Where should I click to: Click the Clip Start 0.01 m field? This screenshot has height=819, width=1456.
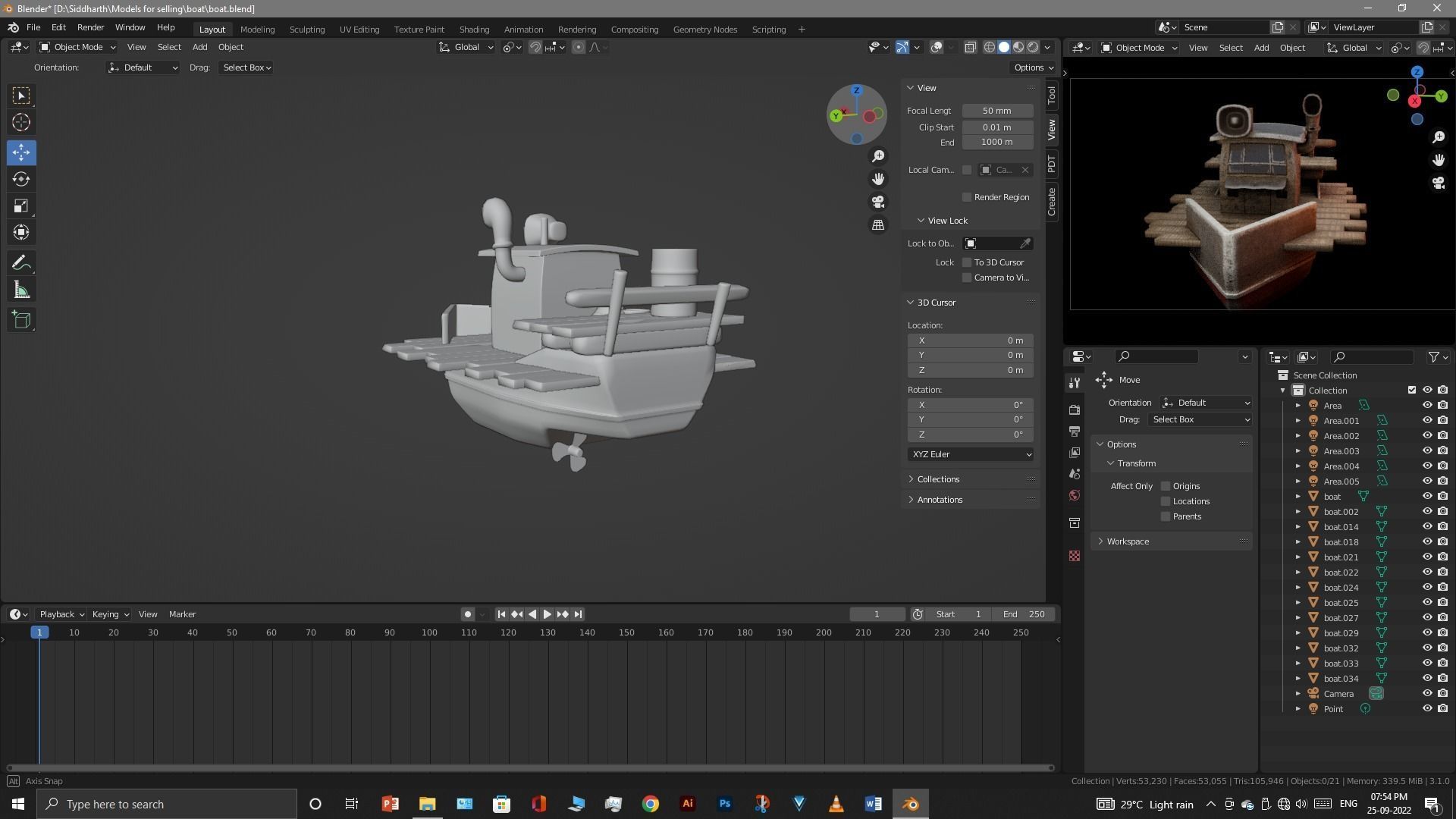click(997, 127)
